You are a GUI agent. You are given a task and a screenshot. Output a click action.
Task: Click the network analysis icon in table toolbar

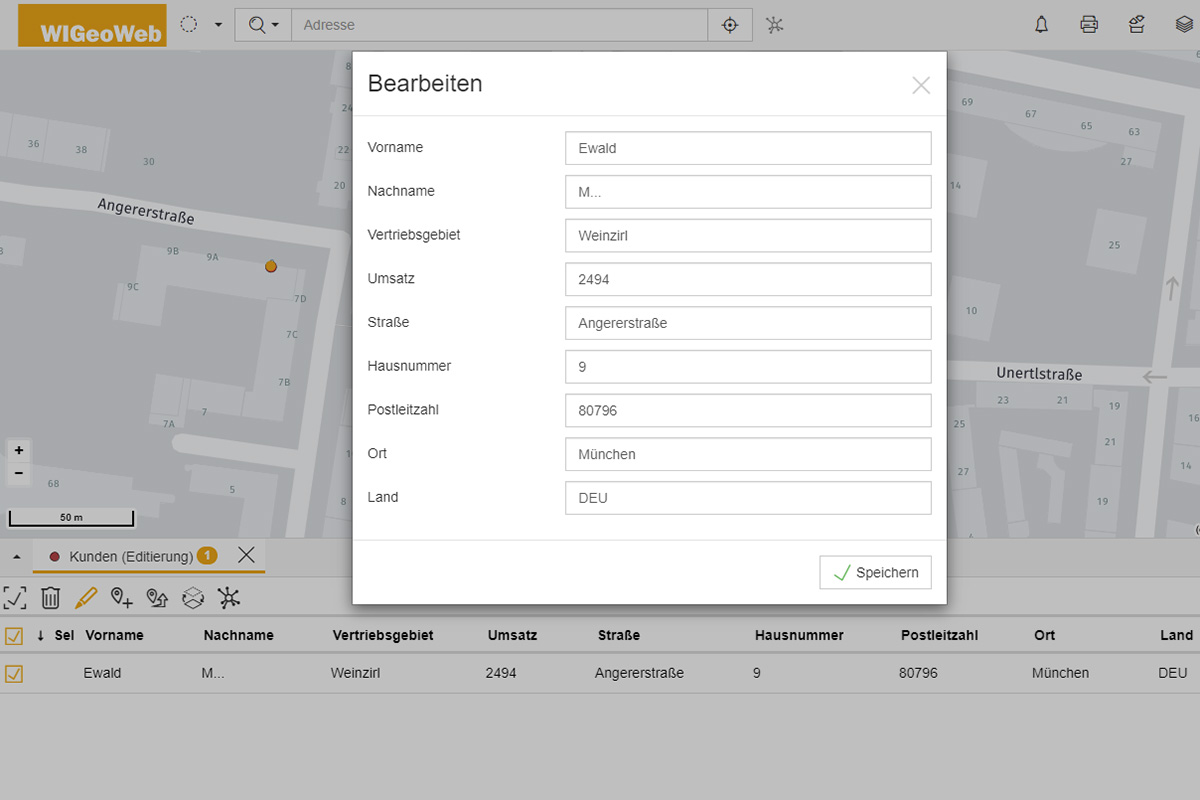coord(229,598)
